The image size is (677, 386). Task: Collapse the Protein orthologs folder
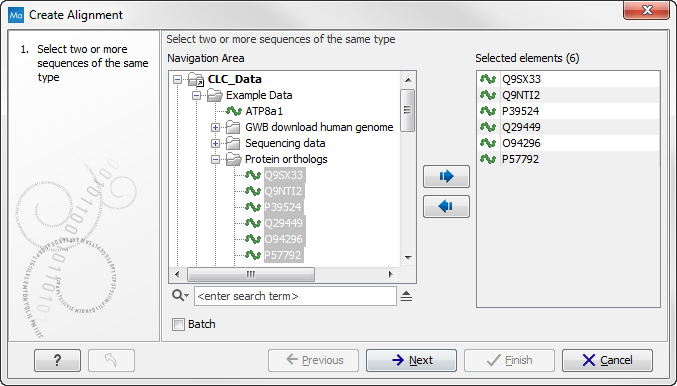(x=215, y=159)
